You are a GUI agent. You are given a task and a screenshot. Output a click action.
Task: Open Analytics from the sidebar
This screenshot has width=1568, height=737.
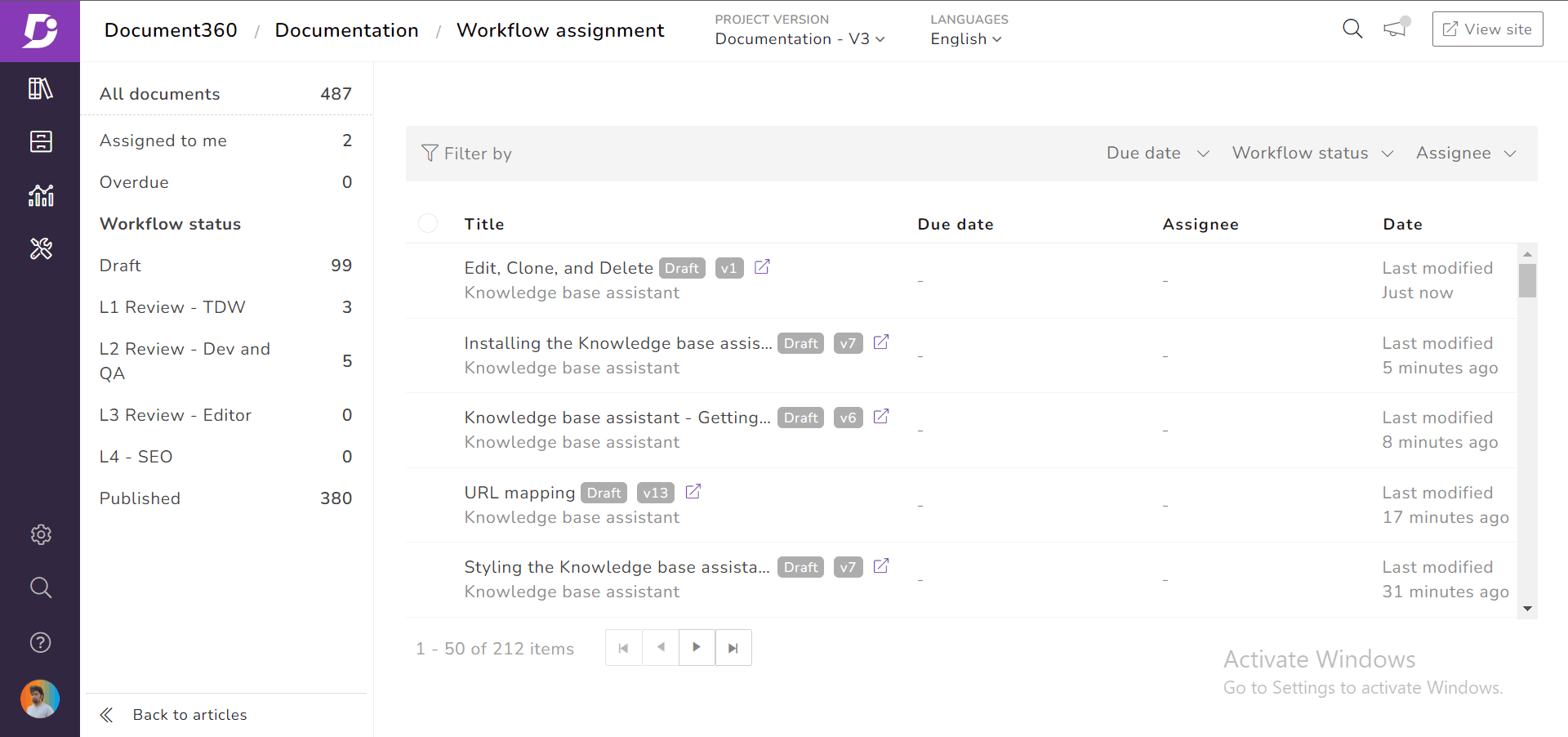[41, 195]
